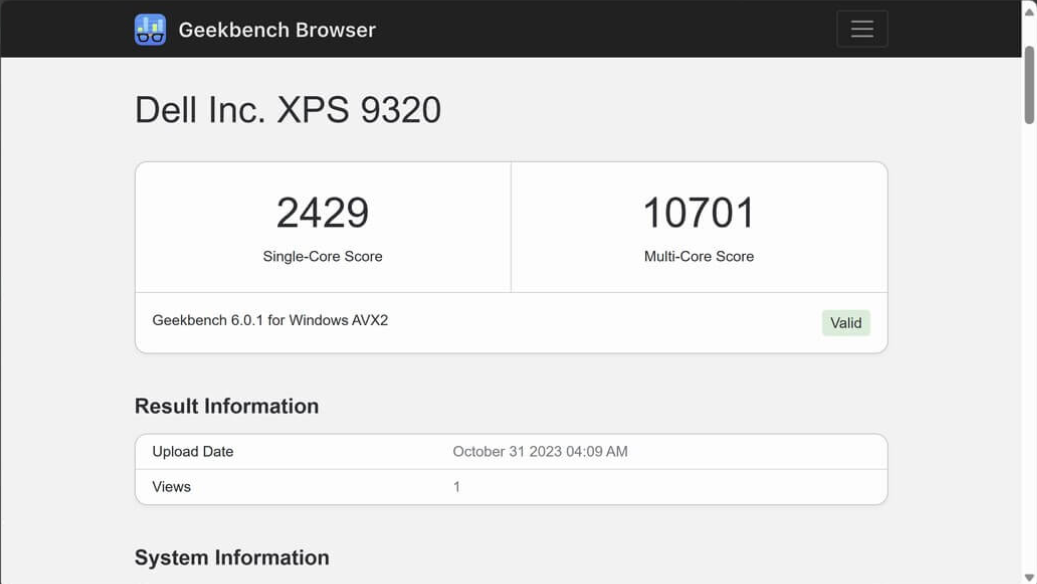Select the Upload Date row
Viewport: 1037px width, 584px height.
tap(511, 451)
